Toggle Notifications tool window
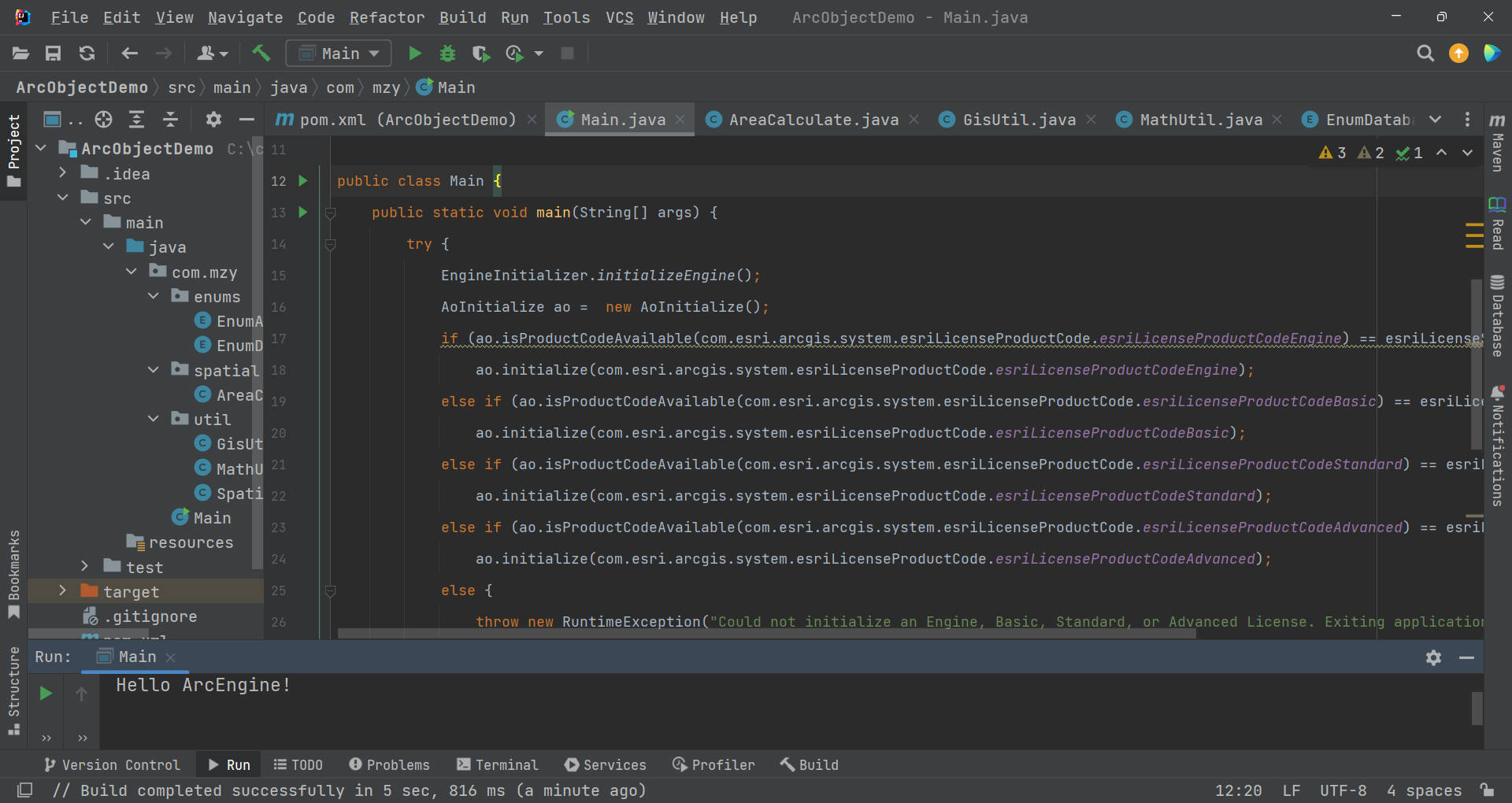Image resolution: width=1512 pixels, height=803 pixels. click(1497, 446)
